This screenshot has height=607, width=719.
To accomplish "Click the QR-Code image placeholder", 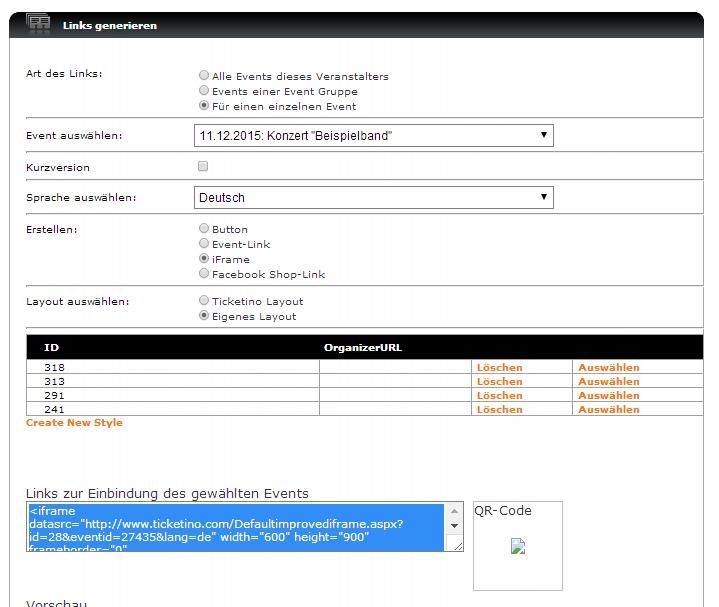I will [x=518, y=547].
